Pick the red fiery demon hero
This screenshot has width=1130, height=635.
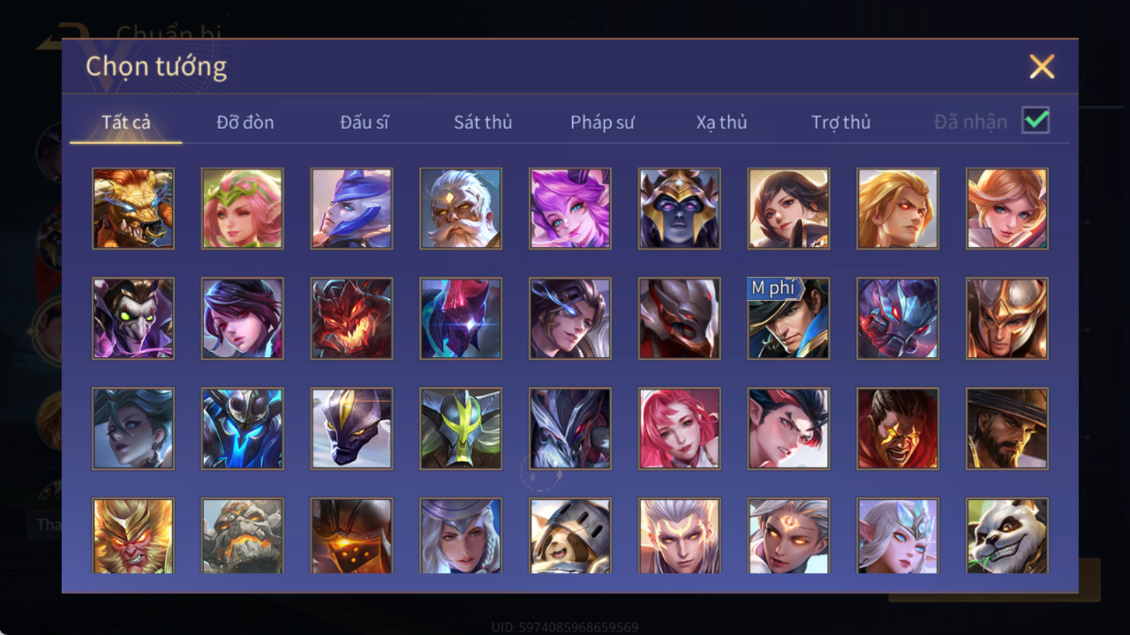[352, 319]
